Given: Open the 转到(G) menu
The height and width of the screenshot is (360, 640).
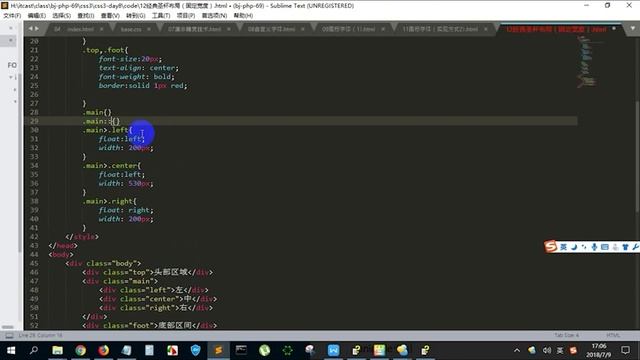Looking at the screenshot, I should [x=136, y=16].
